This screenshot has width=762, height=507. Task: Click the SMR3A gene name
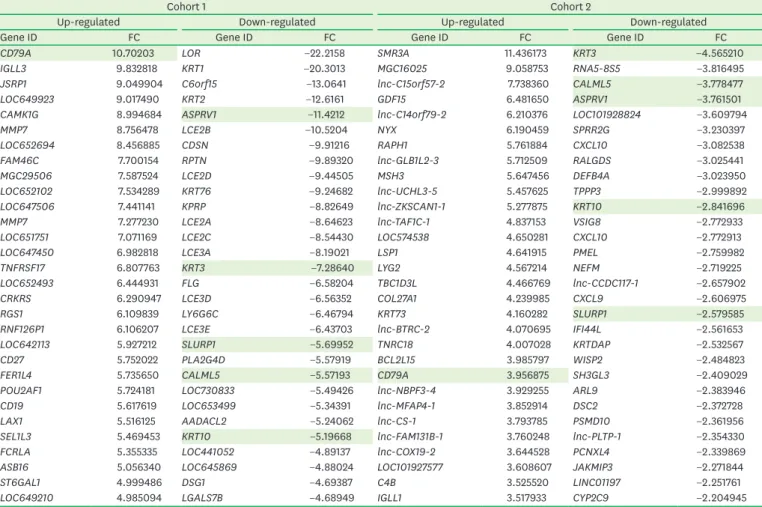pos(393,53)
